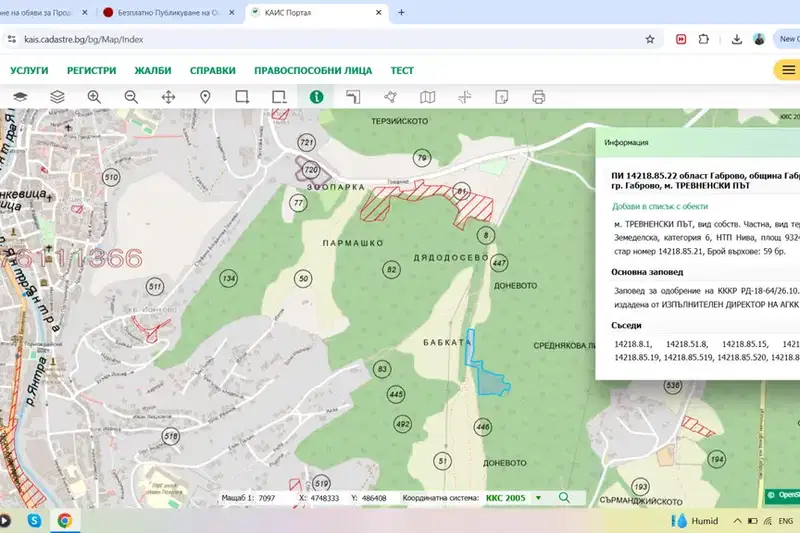Click the БАБКАТА map label
Viewport: 800px width, 533px height.
click(x=447, y=342)
